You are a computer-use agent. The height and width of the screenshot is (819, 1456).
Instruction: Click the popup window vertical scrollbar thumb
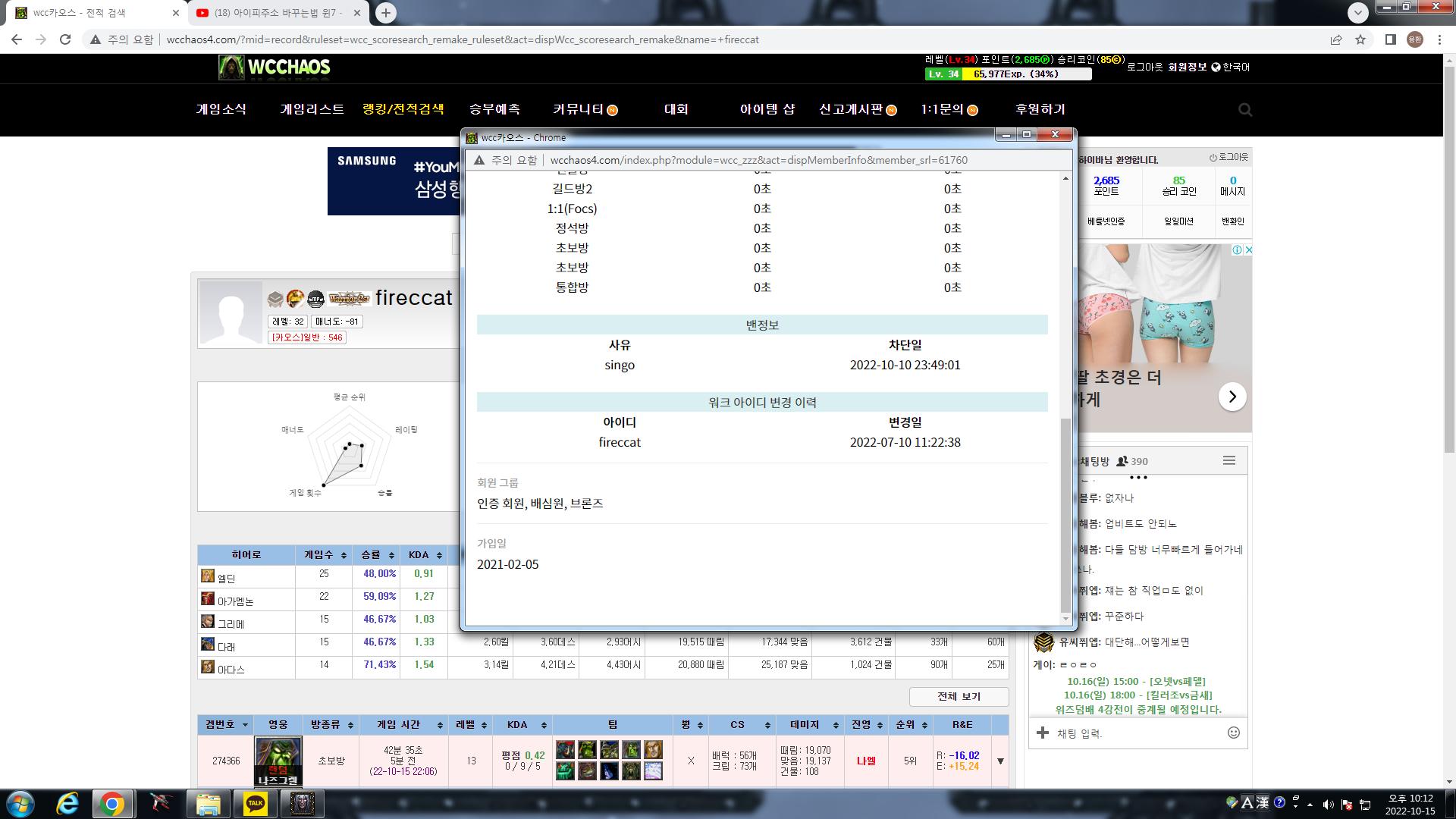[x=1065, y=514]
